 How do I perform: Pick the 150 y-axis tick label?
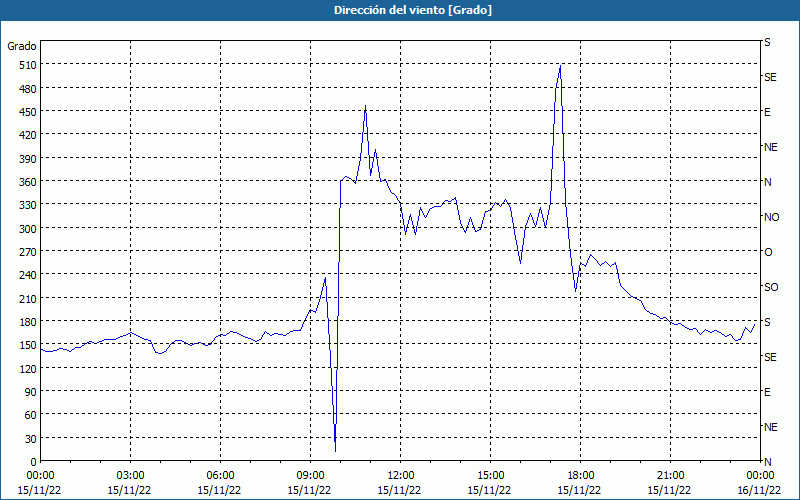(x=28, y=345)
